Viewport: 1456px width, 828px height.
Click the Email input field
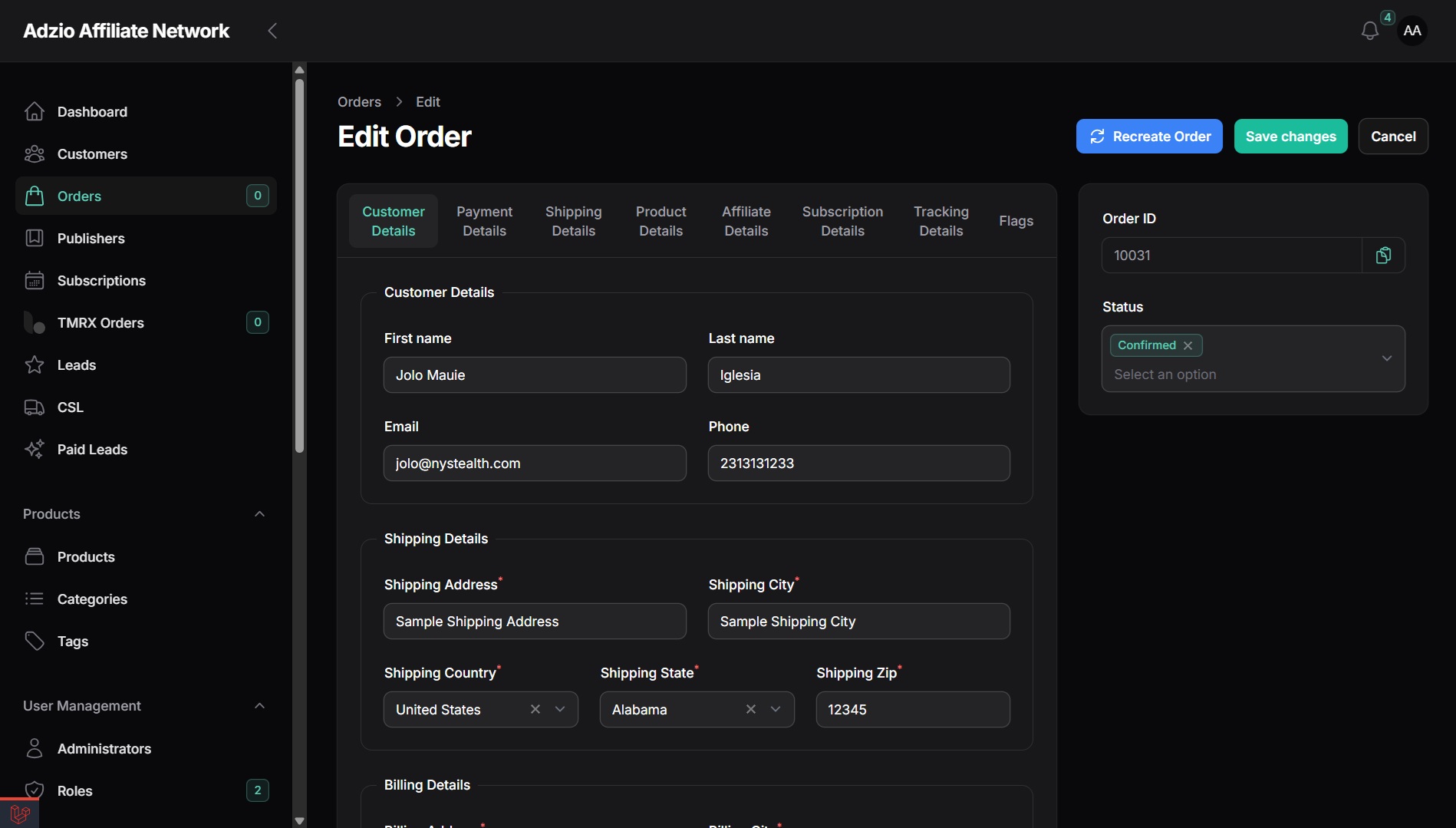point(535,463)
